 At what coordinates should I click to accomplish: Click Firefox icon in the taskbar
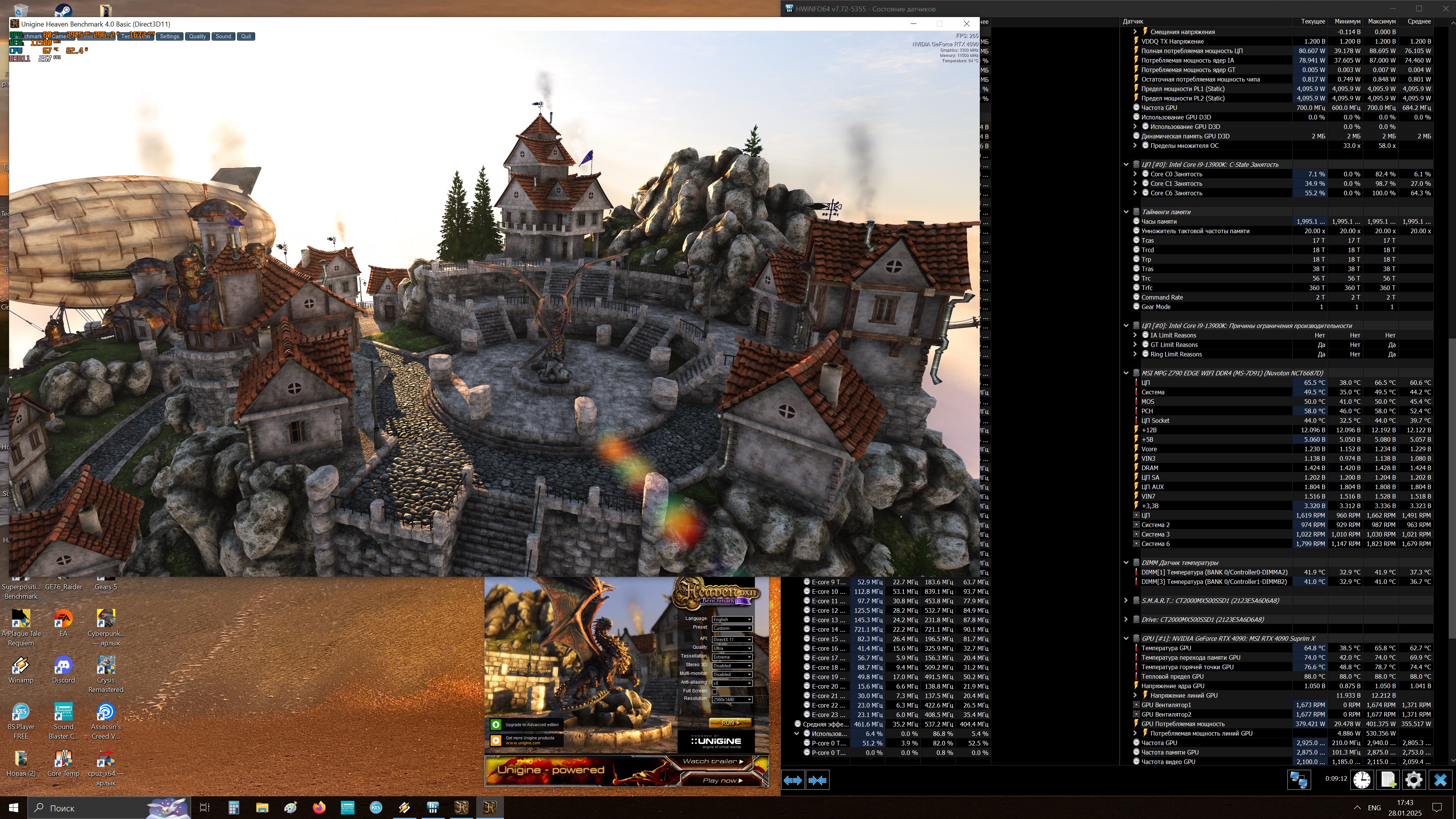click(319, 807)
